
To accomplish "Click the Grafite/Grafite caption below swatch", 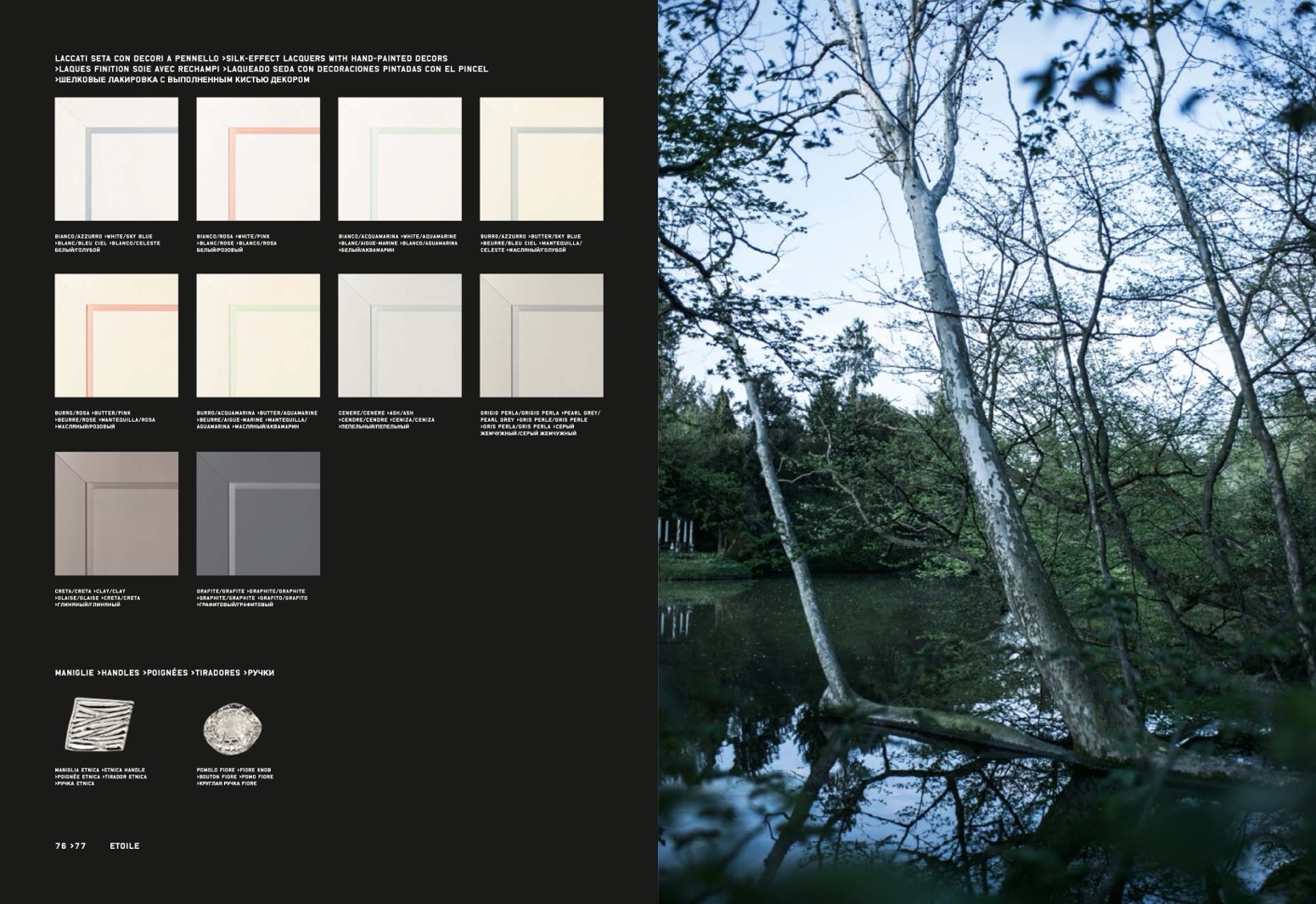I will tap(251, 598).
